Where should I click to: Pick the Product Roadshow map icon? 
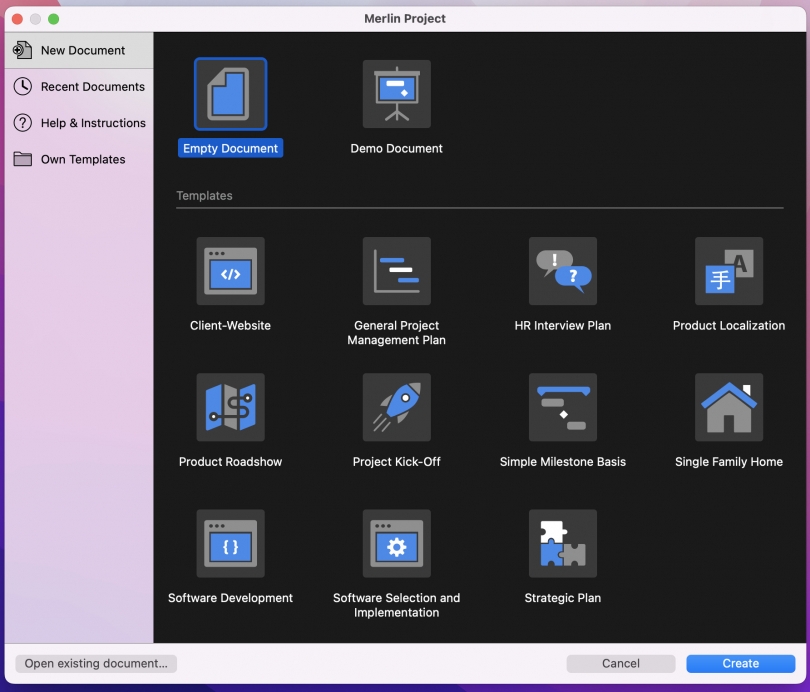click(x=230, y=407)
